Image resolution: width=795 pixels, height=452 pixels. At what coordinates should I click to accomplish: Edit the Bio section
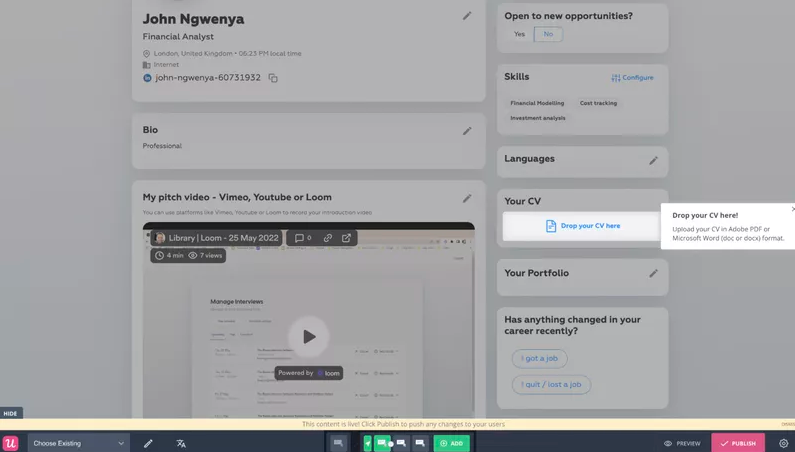467,131
